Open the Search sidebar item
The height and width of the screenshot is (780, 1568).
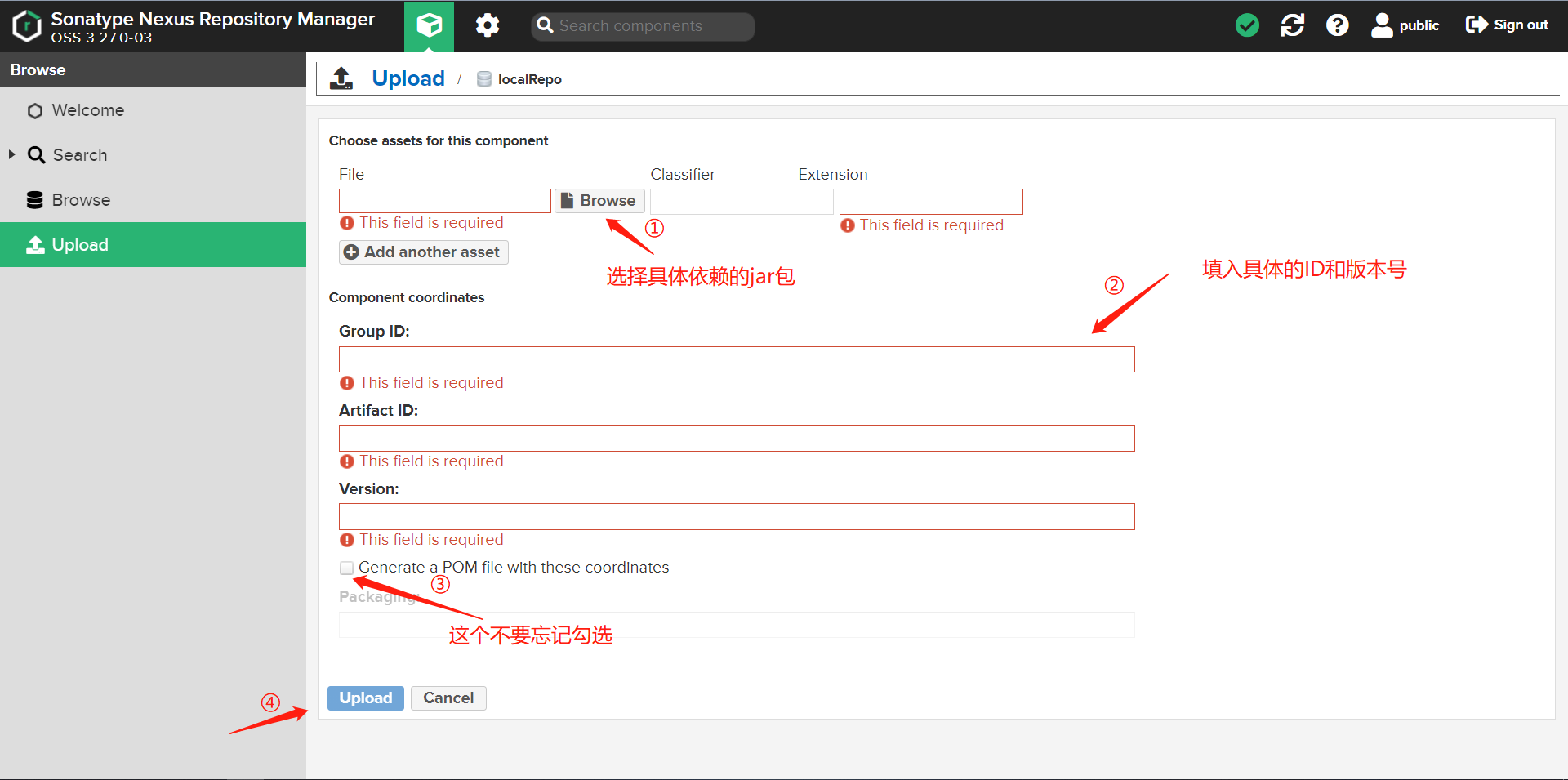[154, 155]
